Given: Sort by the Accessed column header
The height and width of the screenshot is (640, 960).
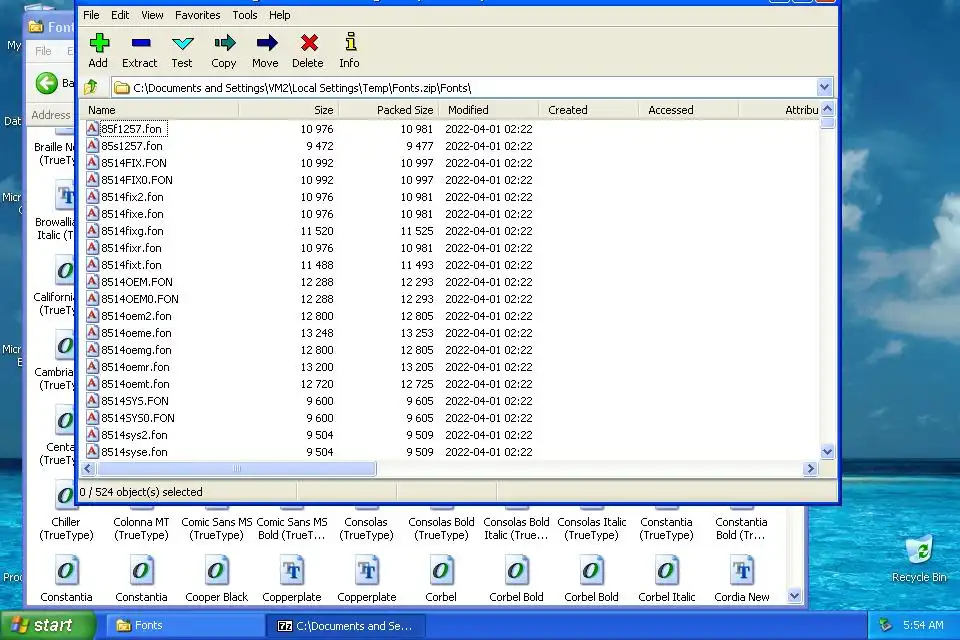Looking at the screenshot, I should [x=688, y=110].
